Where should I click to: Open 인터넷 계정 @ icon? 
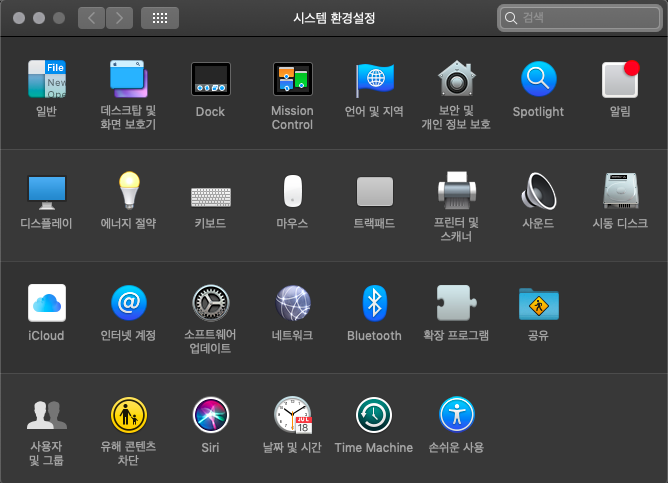pos(129,303)
